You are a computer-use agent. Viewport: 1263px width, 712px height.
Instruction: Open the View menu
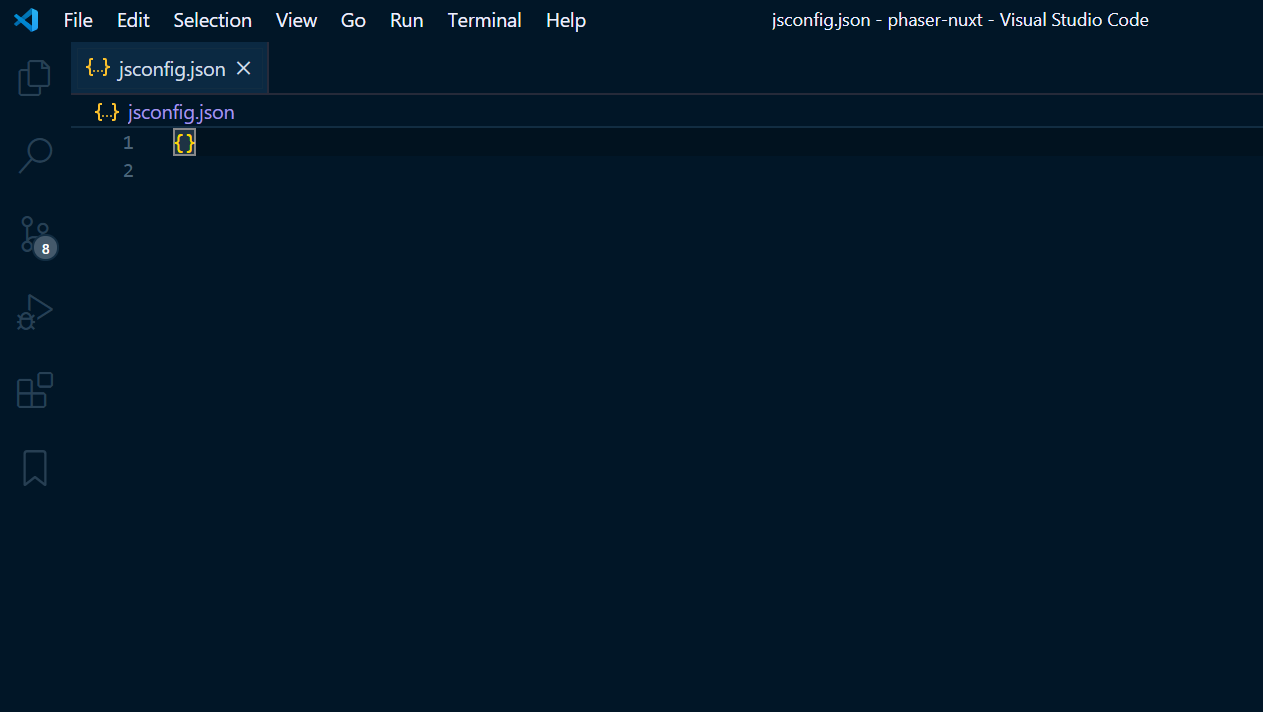point(296,20)
